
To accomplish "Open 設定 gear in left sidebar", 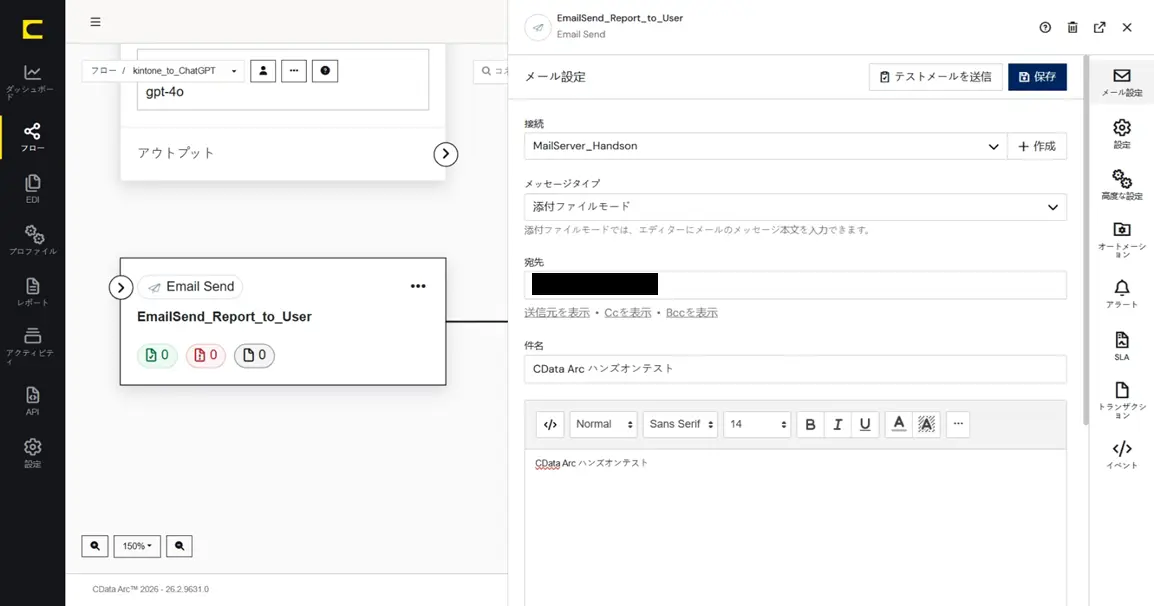I will (x=32, y=453).
